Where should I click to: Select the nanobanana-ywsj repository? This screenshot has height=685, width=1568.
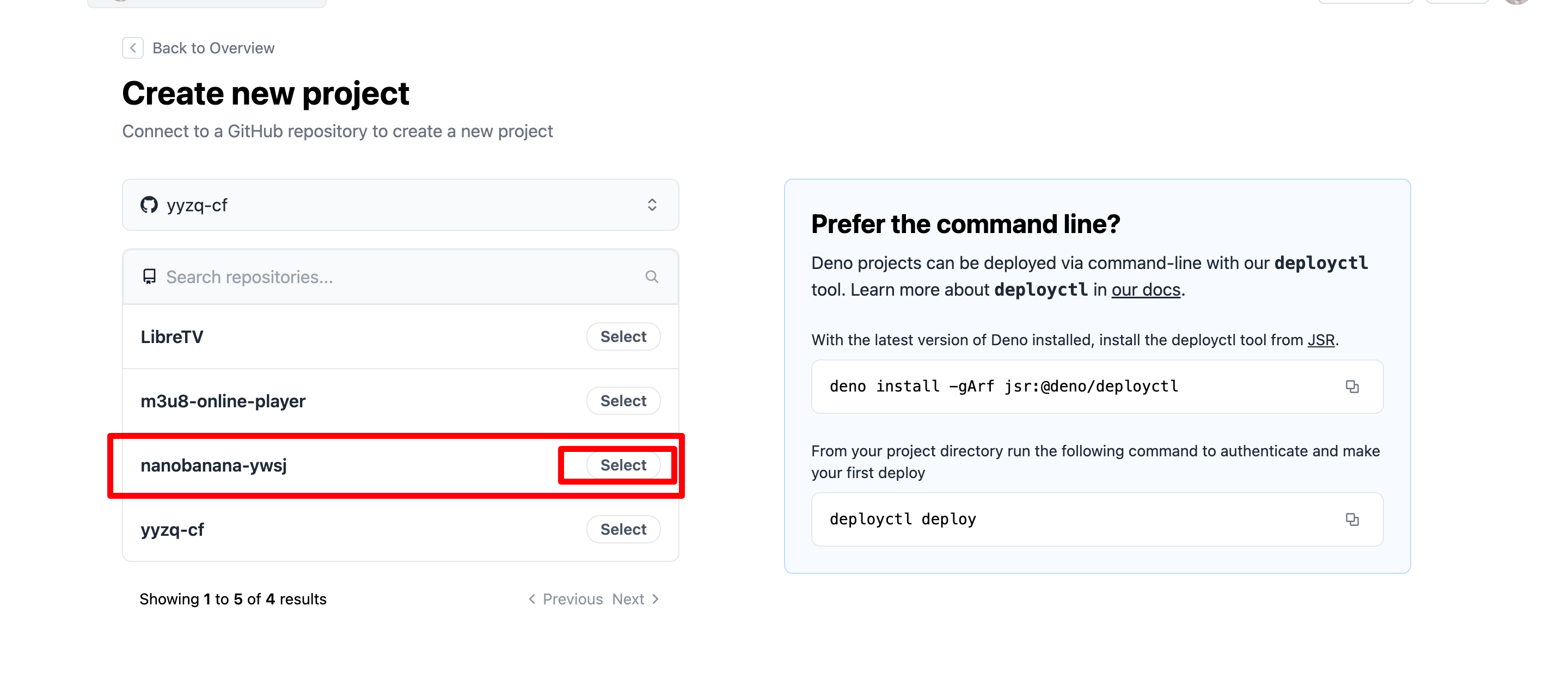click(623, 465)
